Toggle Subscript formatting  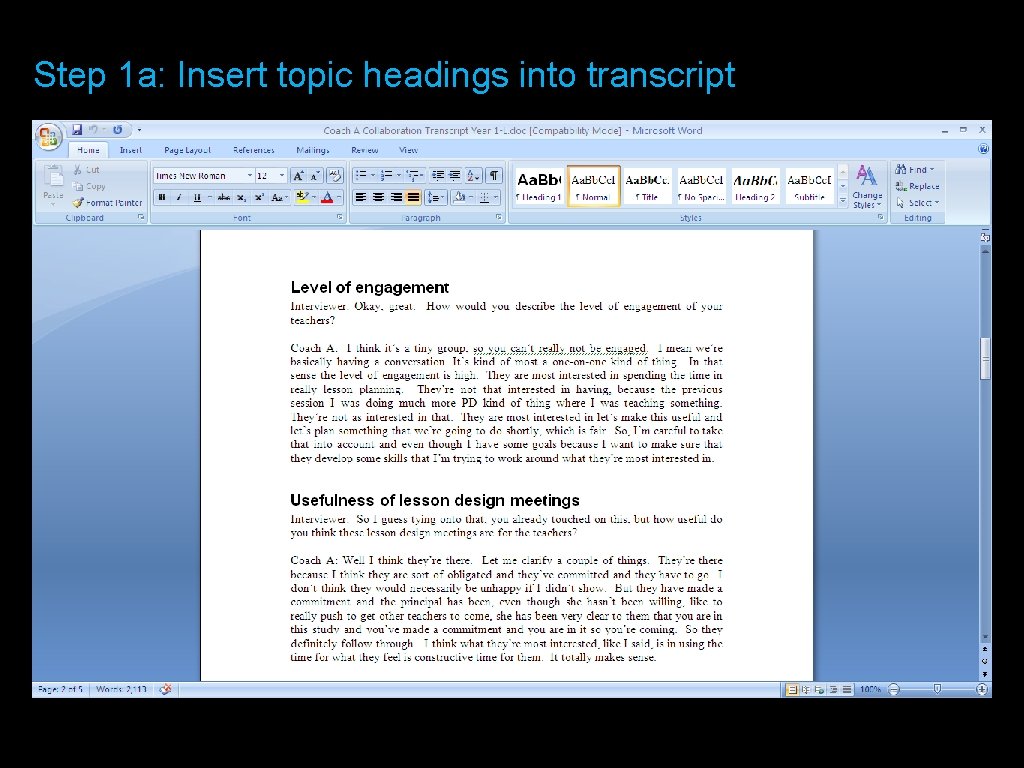coord(241,197)
